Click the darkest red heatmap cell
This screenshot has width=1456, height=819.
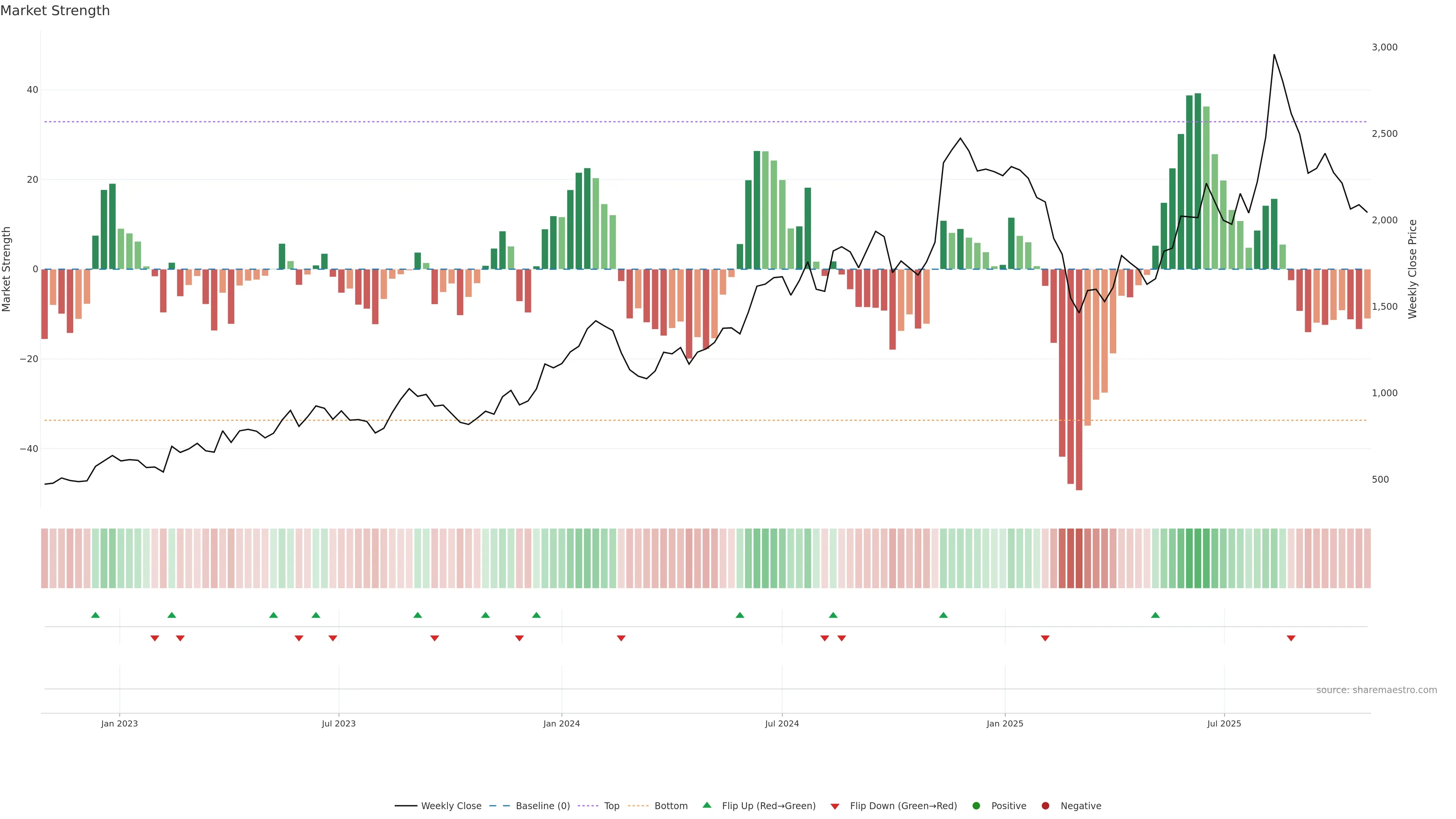coord(1079,559)
